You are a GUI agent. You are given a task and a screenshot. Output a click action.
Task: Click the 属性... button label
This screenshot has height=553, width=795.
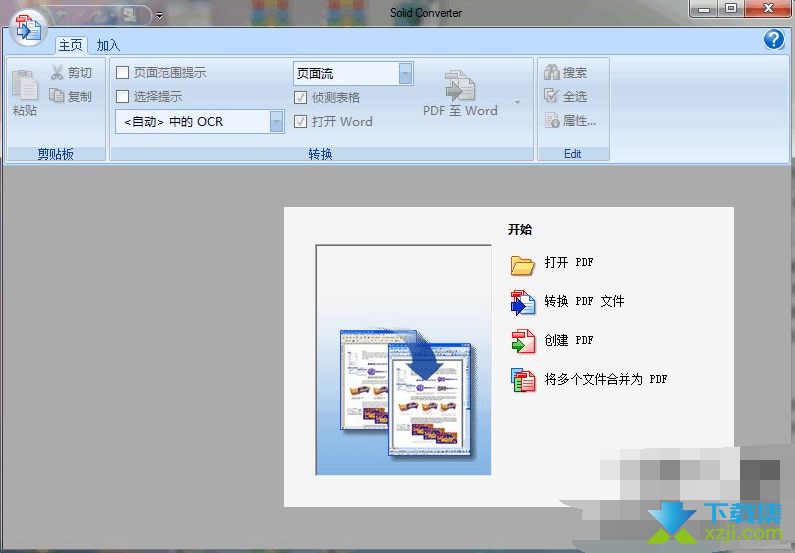click(579, 121)
